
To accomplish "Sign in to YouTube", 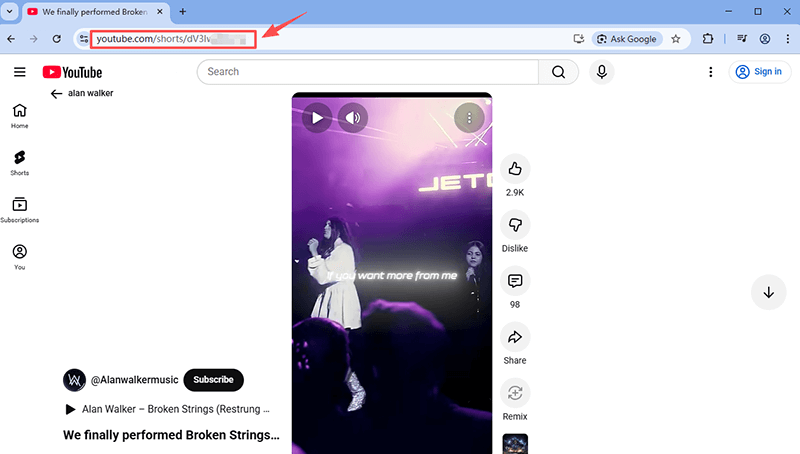I will 760,72.
